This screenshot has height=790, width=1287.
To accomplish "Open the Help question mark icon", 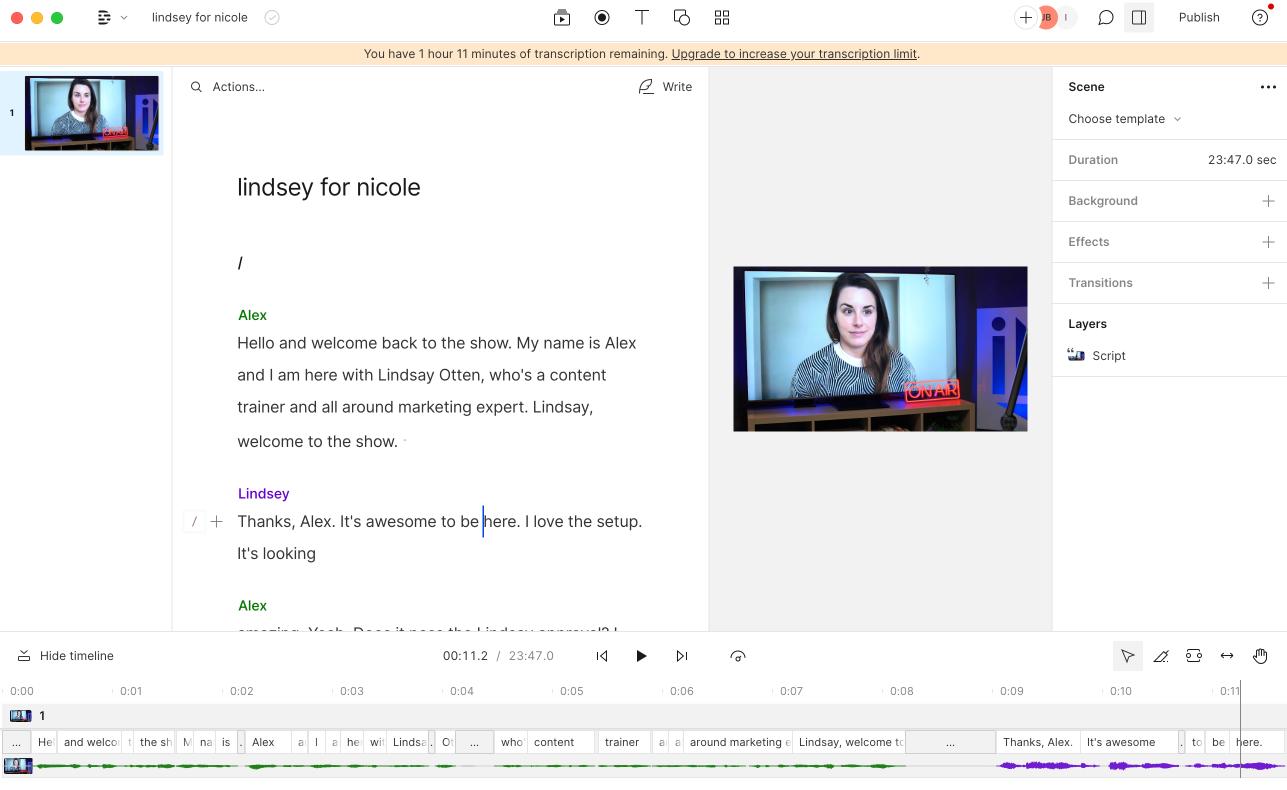I will [1260, 17].
